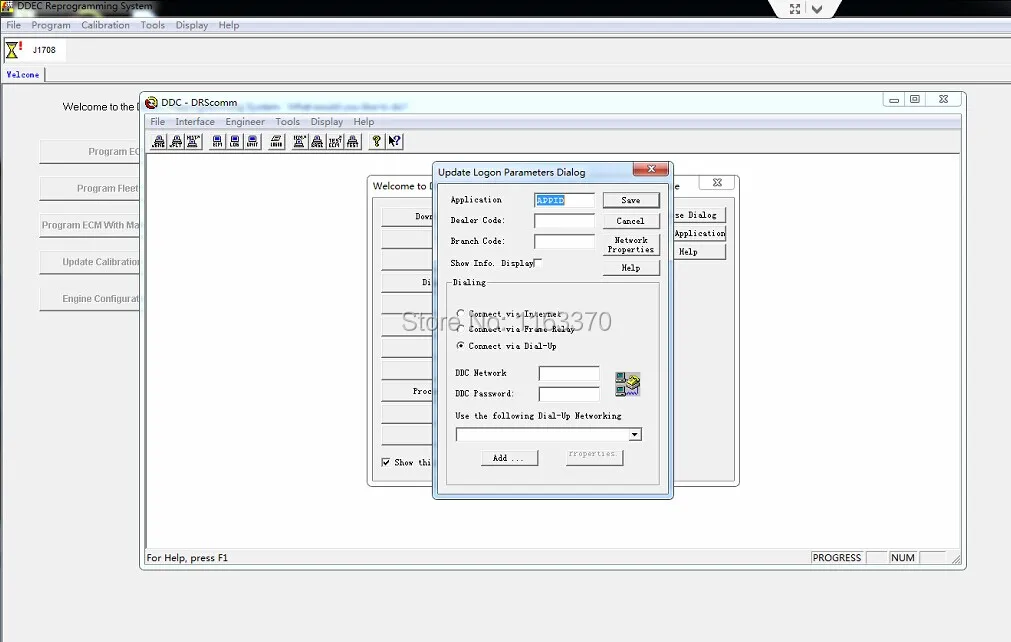Viewport: 1011px width, 642px height.
Task: Click Help button in the Welcome dialog behind
Action: pos(700,252)
